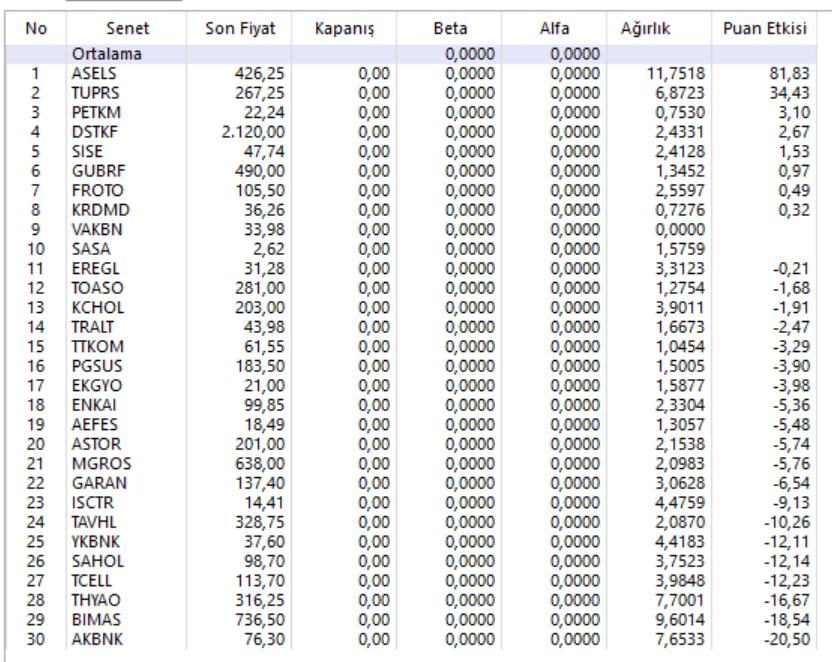
Task: Select the YKBNK stock row
Action: [x=411, y=542]
